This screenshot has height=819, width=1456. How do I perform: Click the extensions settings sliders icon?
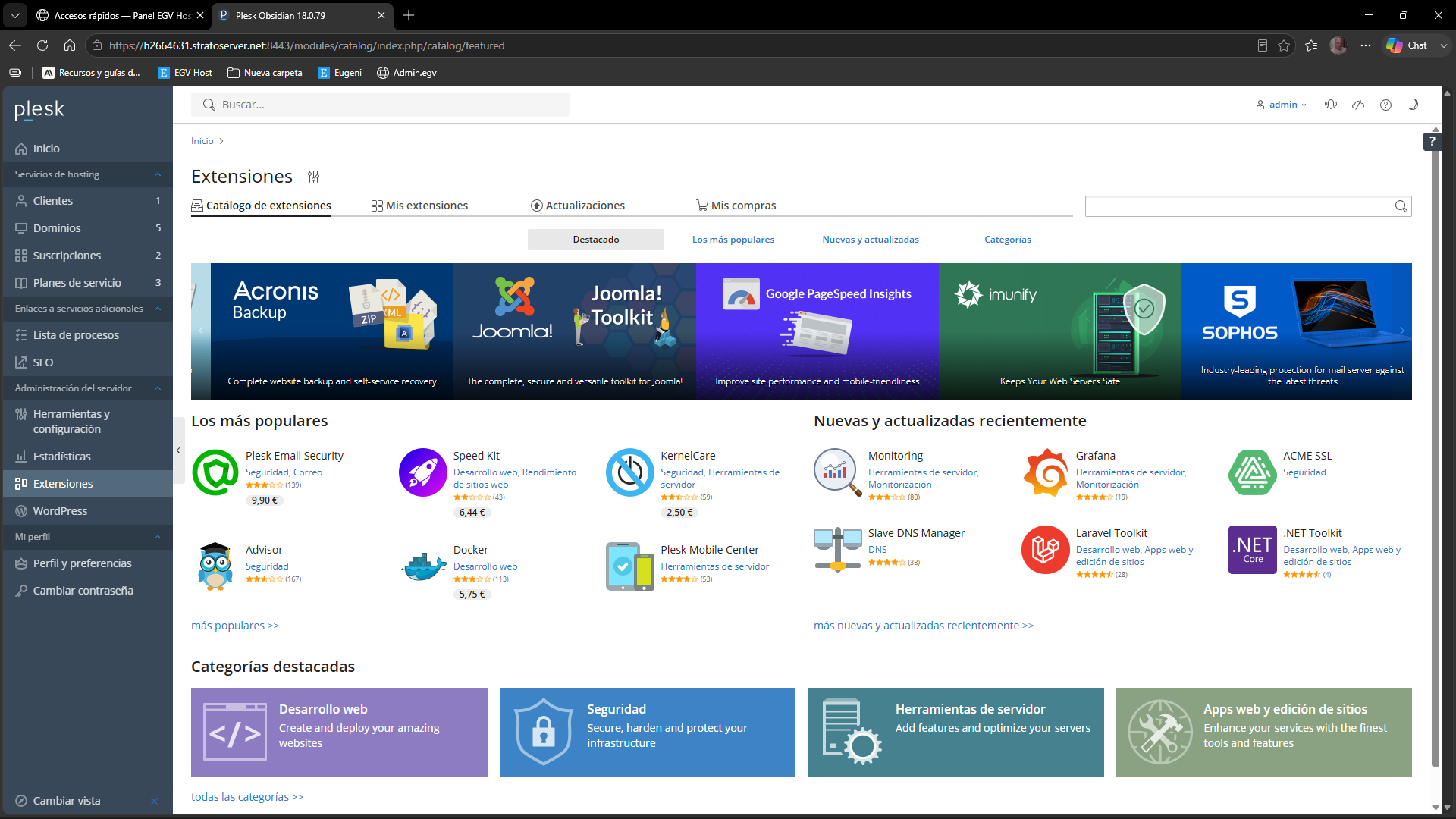pyautogui.click(x=313, y=177)
